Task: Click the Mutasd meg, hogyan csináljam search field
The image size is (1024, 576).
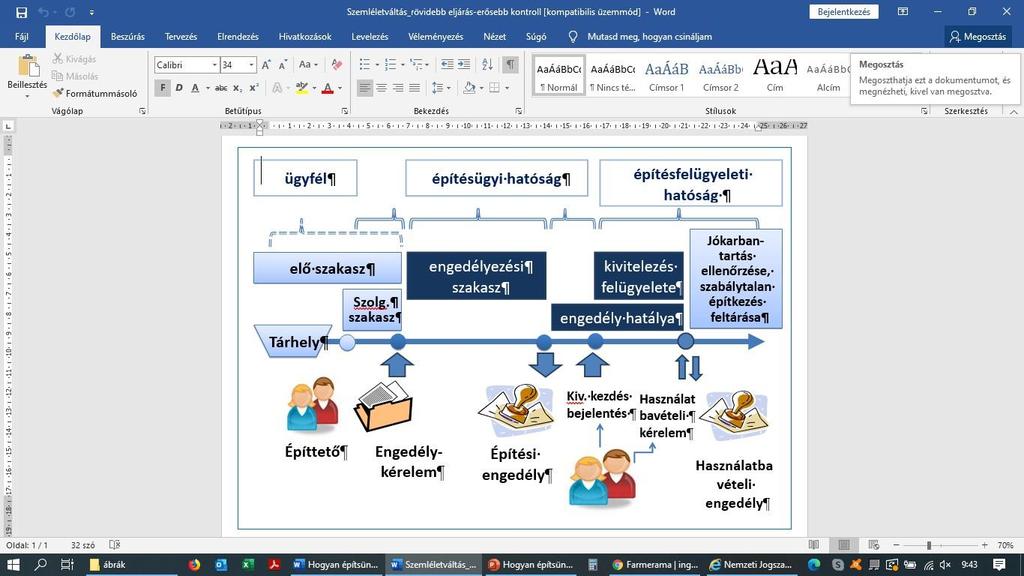Action: (x=649, y=37)
